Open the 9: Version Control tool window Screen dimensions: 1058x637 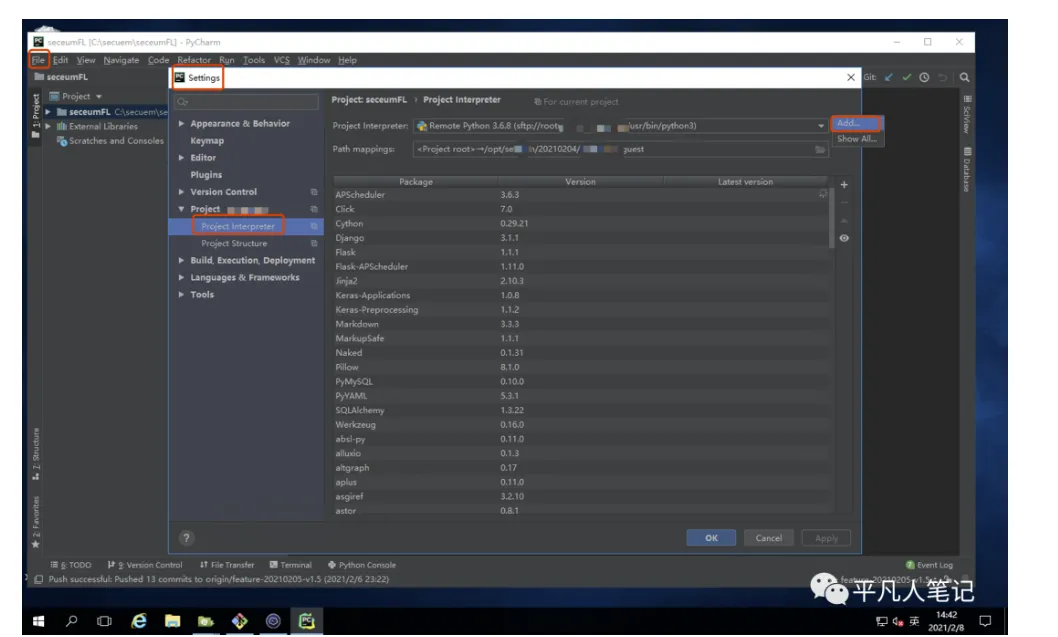point(145,565)
